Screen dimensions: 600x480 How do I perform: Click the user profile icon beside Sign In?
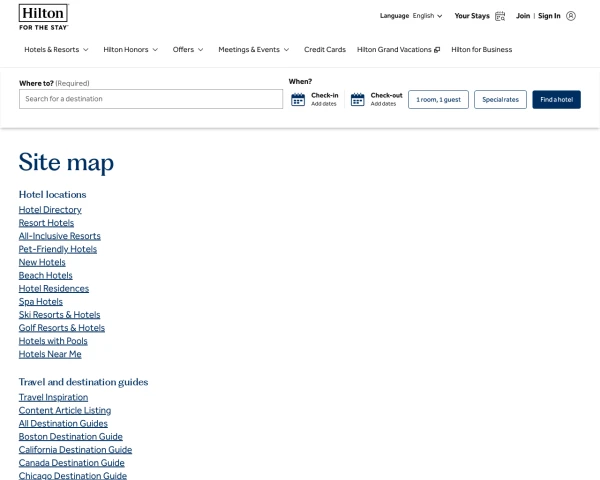tap(571, 16)
